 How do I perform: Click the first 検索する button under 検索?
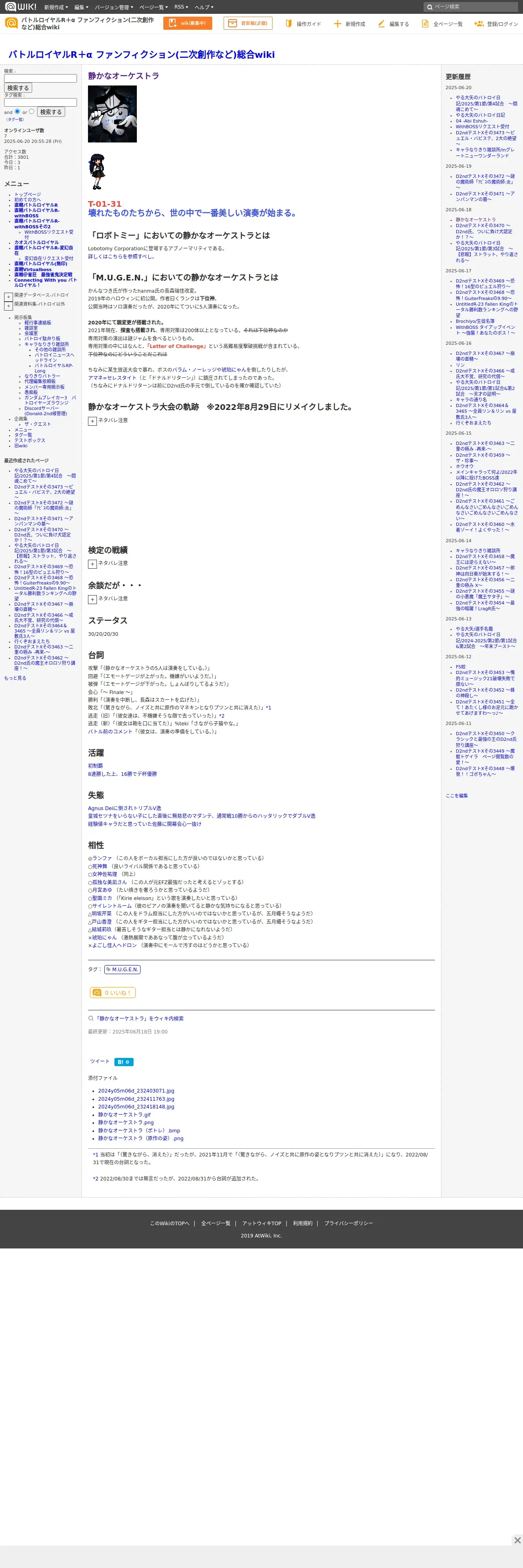tap(18, 88)
